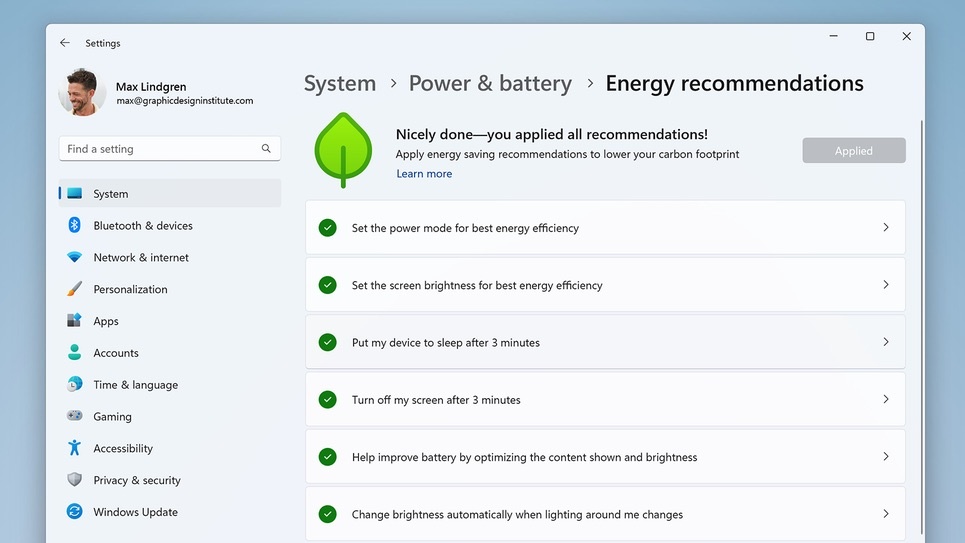Open the System menu item
965x543 pixels.
coord(170,193)
